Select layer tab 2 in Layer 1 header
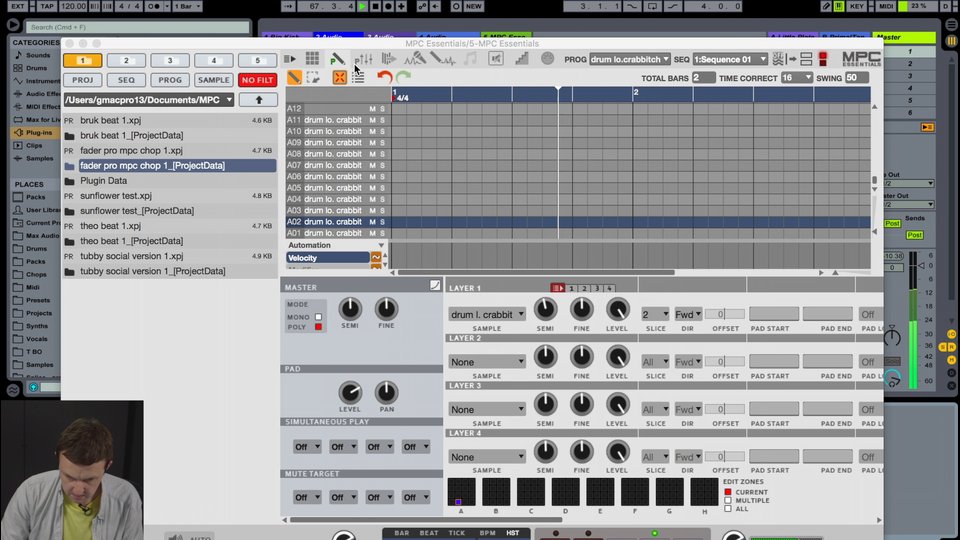 (584, 288)
